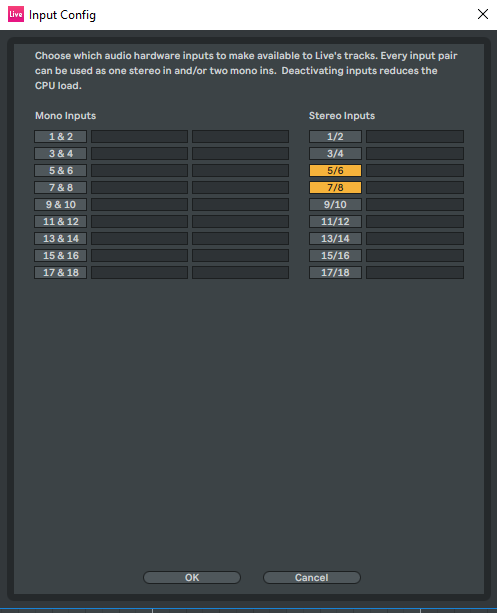Click second name field of mono 5 & 6

pos(240,170)
